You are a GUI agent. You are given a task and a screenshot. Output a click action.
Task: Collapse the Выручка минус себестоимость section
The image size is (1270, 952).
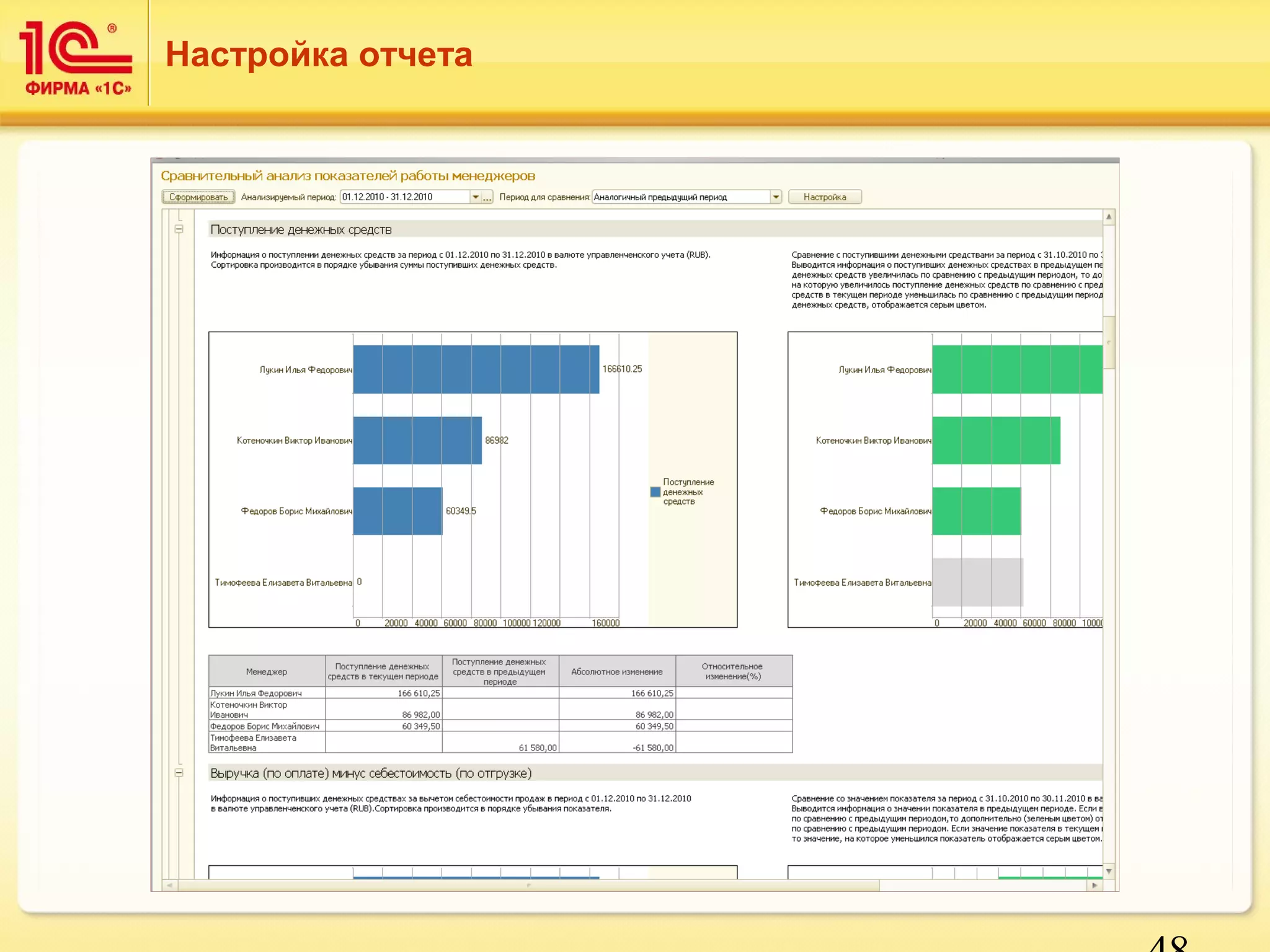(179, 773)
